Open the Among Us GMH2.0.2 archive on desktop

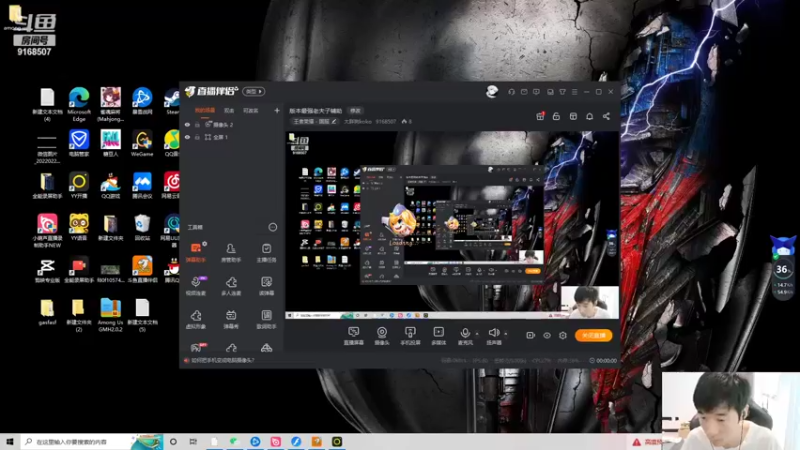[110, 315]
